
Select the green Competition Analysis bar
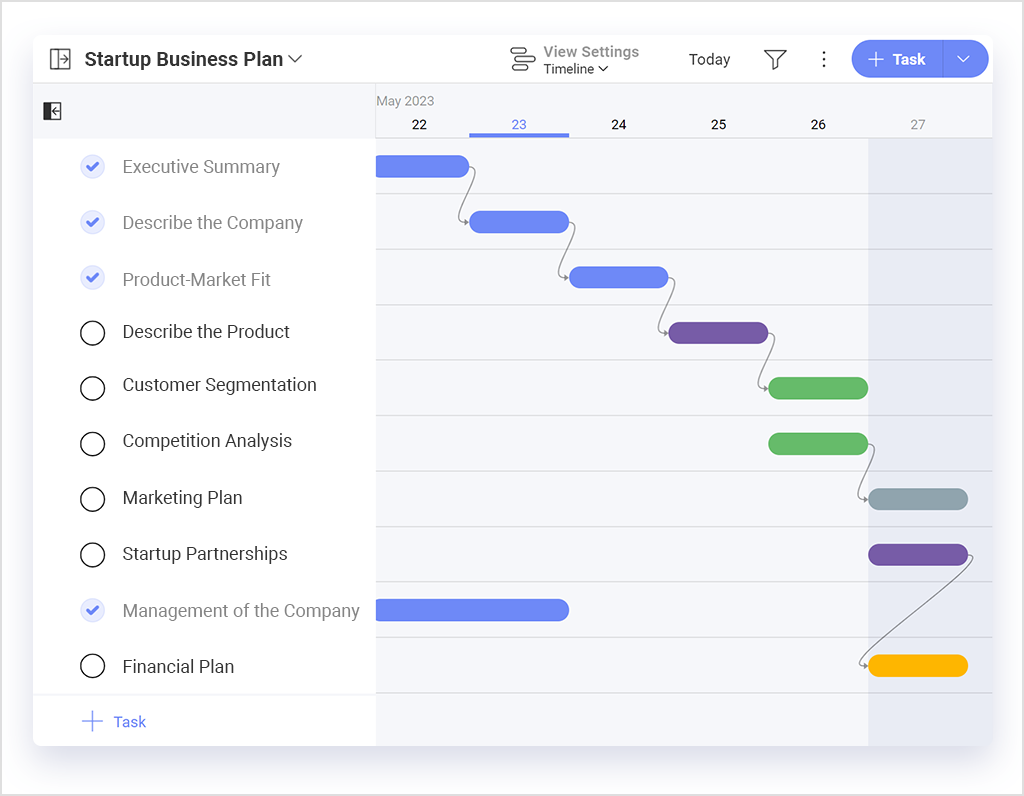817,444
